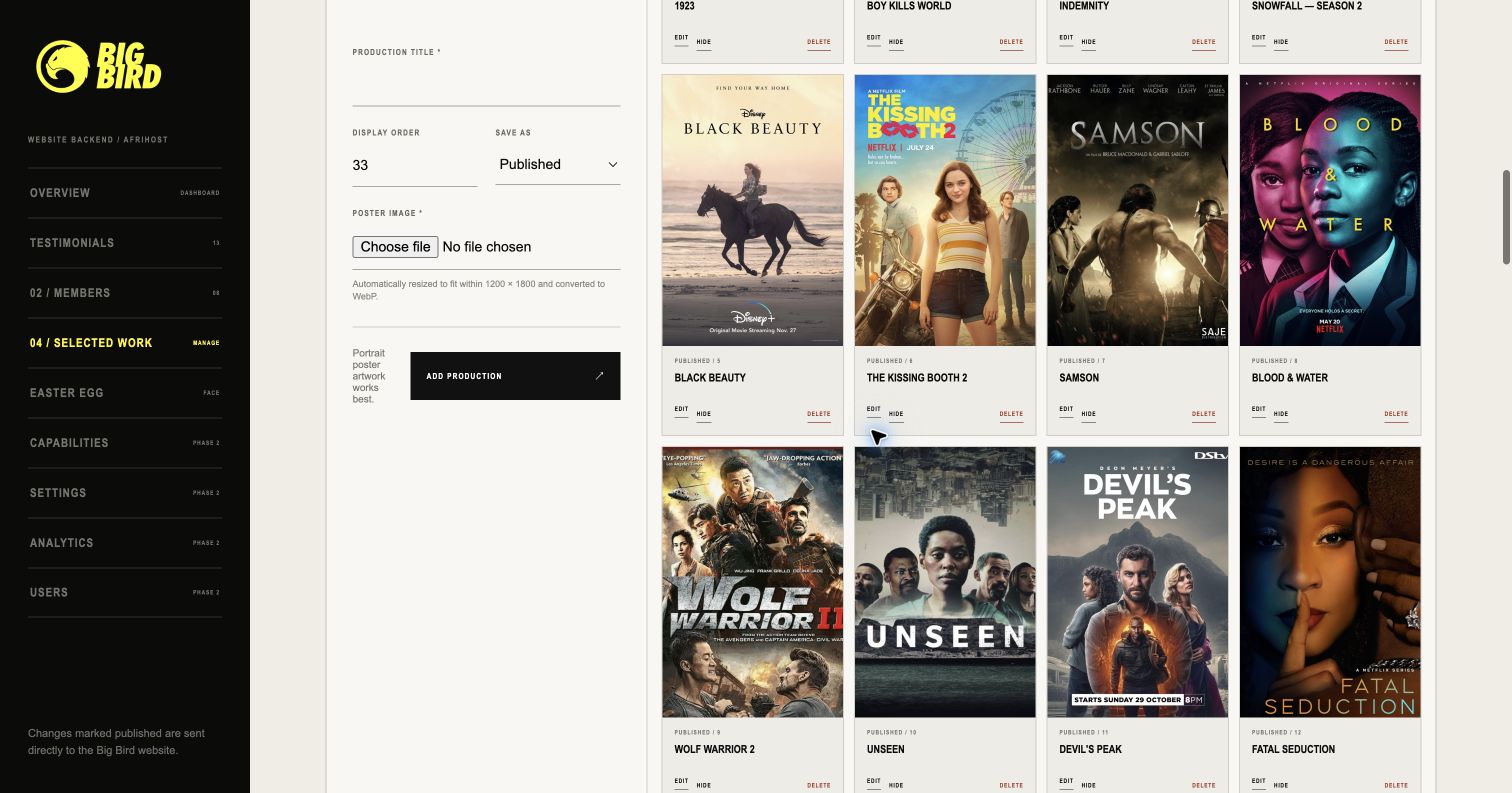Click the 'PUBLISHED / 7' label

(x=1082, y=361)
